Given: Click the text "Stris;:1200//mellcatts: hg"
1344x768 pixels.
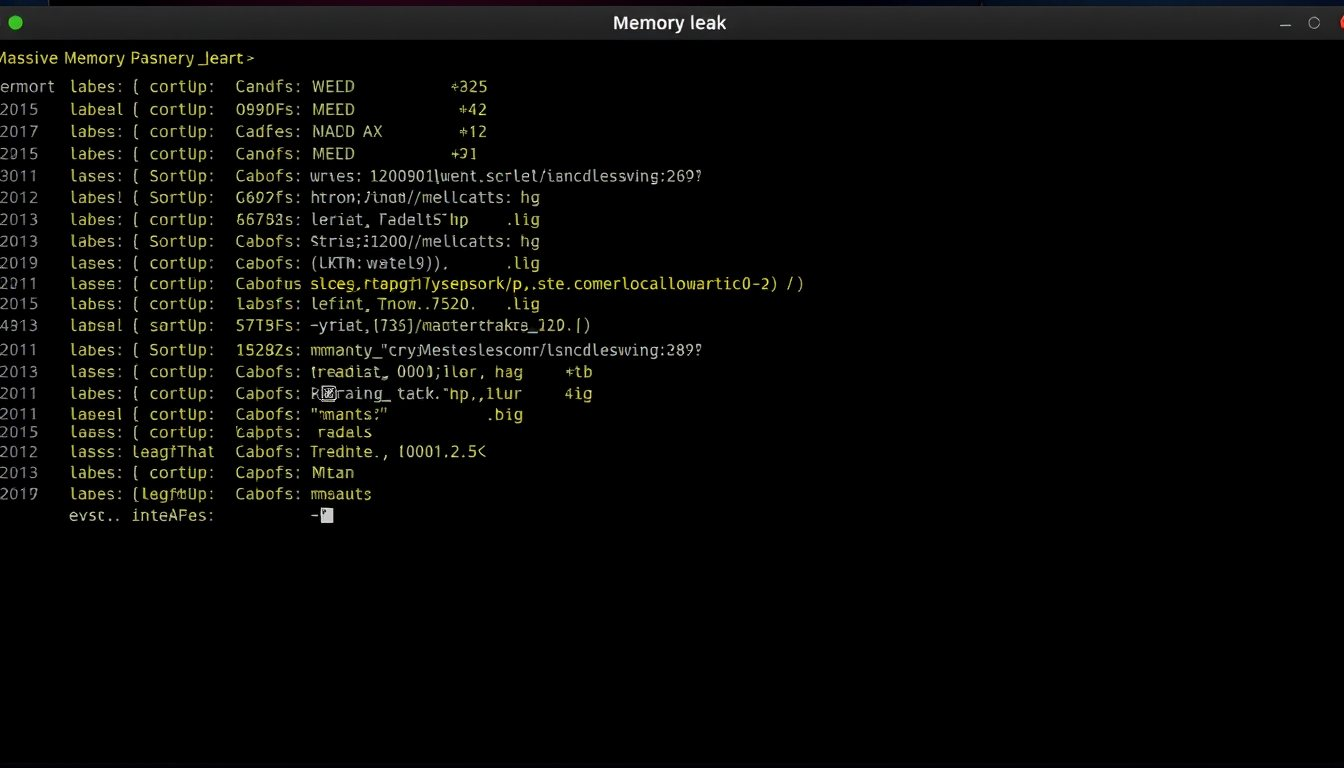Looking at the screenshot, I should click(x=425, y=241).
